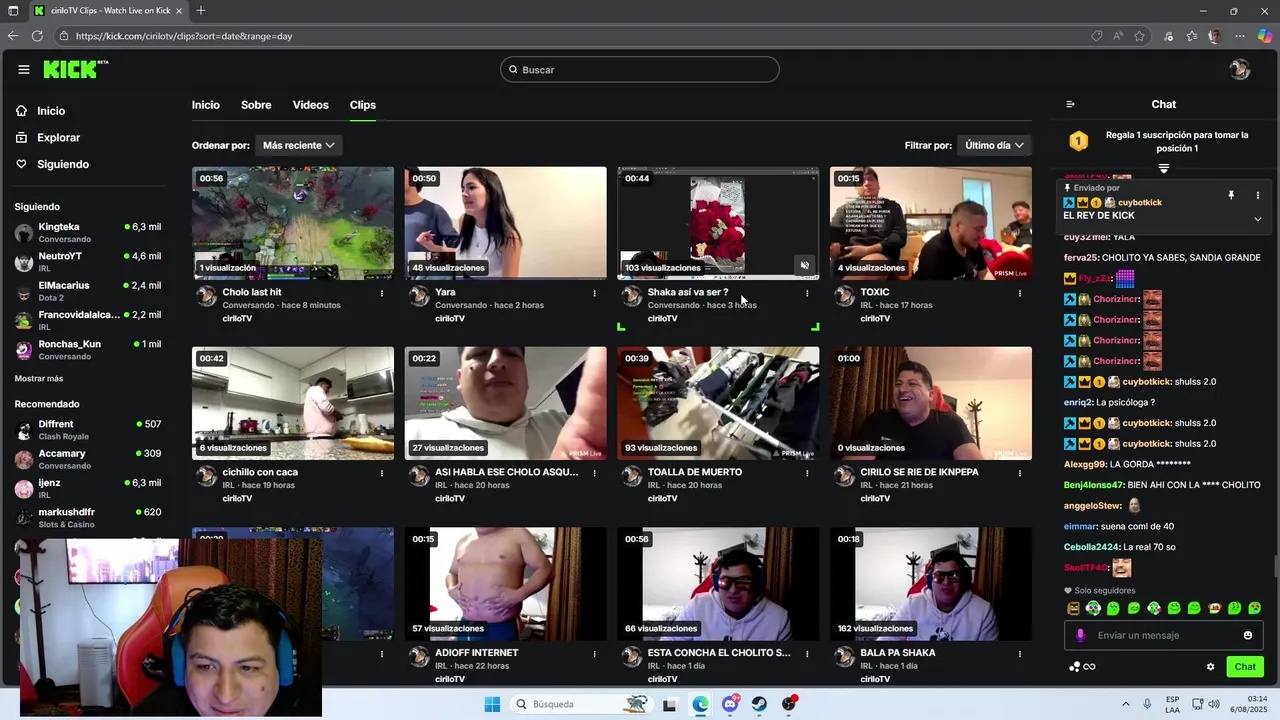The image size is (1280, 720).
Task: Play the TOXIC clip thumbnail
Action: pos(931,223)
